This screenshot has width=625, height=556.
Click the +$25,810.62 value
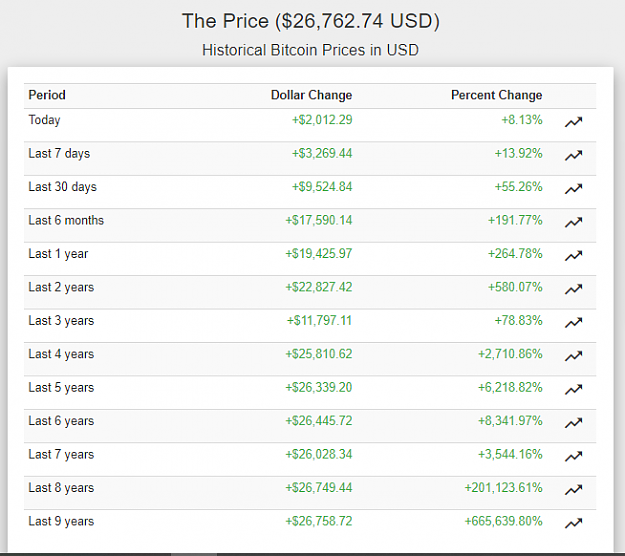point(319,354)
